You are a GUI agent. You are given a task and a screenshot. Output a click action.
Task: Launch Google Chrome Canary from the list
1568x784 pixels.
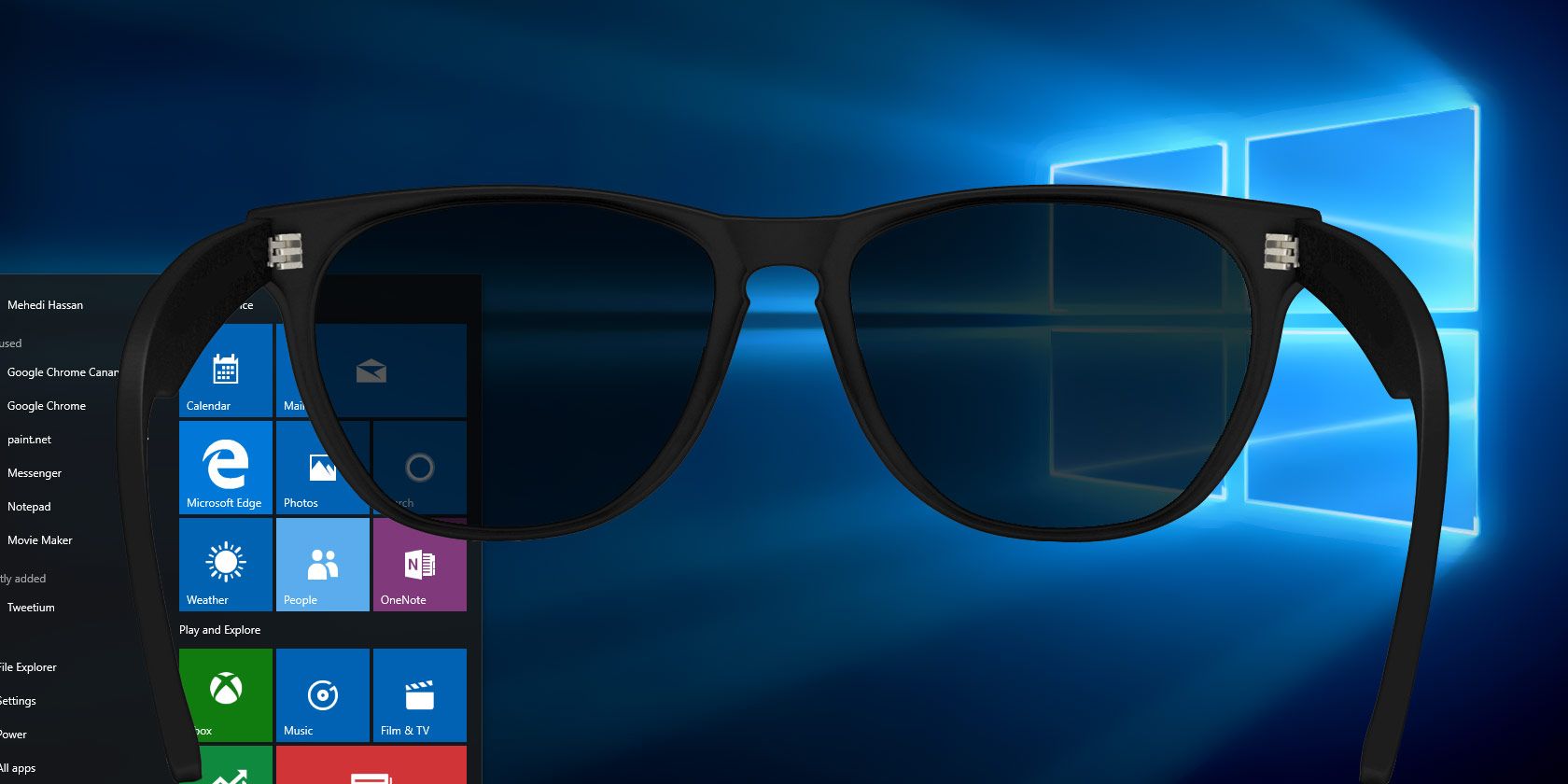pos(63,372)
